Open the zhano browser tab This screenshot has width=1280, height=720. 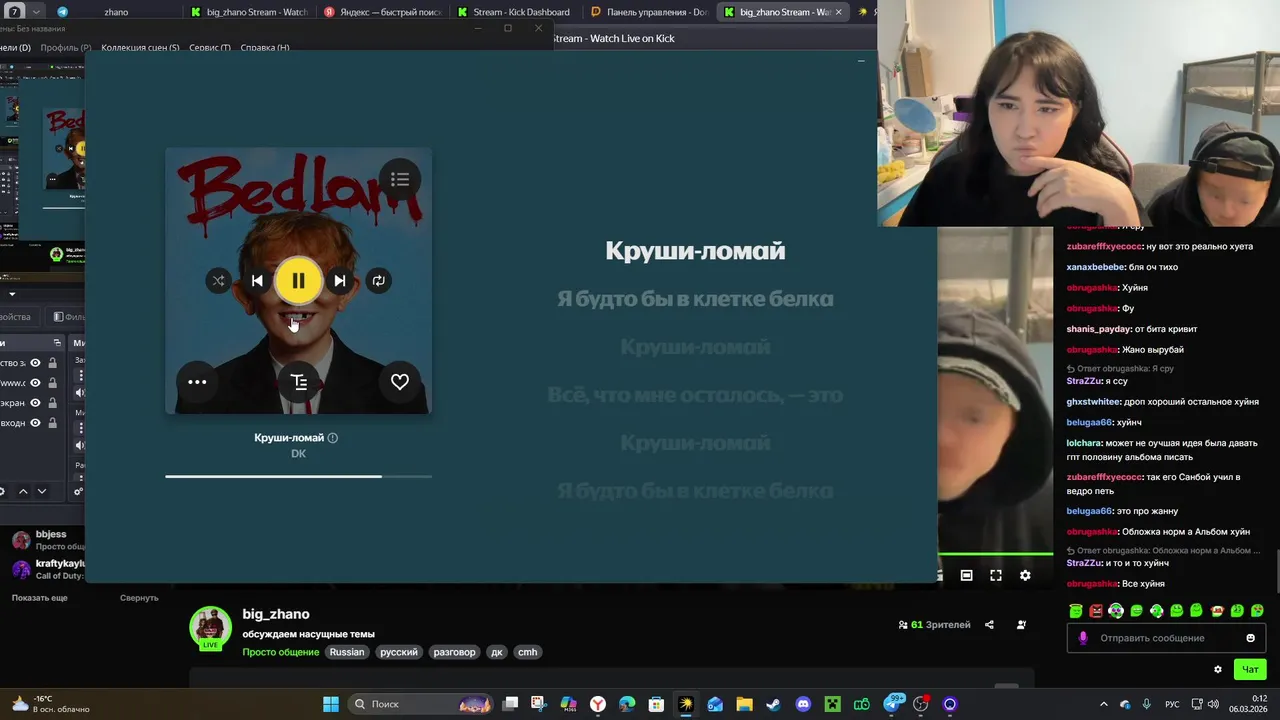coord(115,12)
